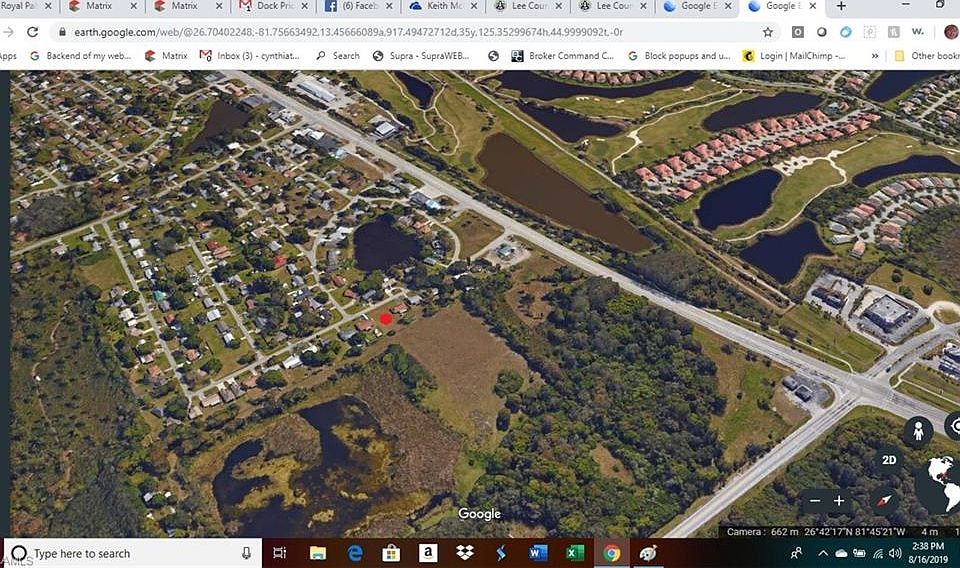Screen dimensions: 960x568
Task: Open a new Chrome tab
Action: pyautogui.click(x=841, y=6)
